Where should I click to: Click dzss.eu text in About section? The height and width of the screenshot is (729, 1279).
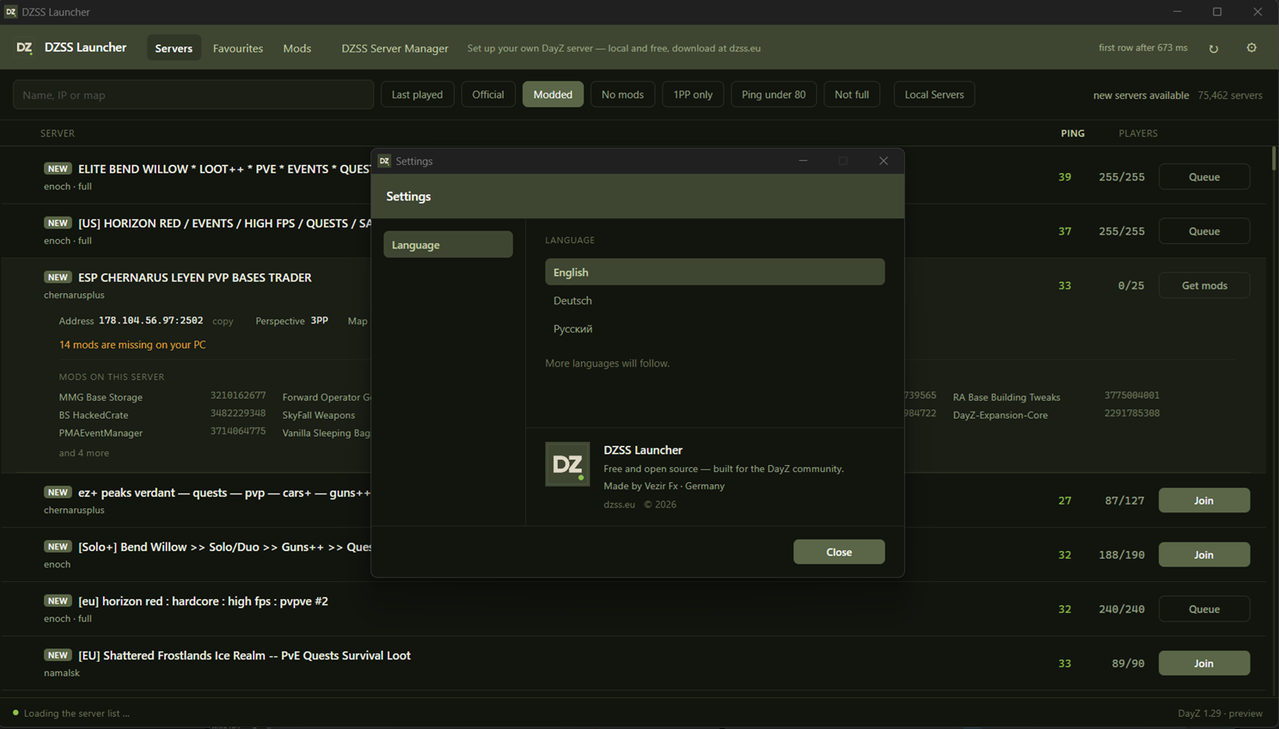point(619,505)
